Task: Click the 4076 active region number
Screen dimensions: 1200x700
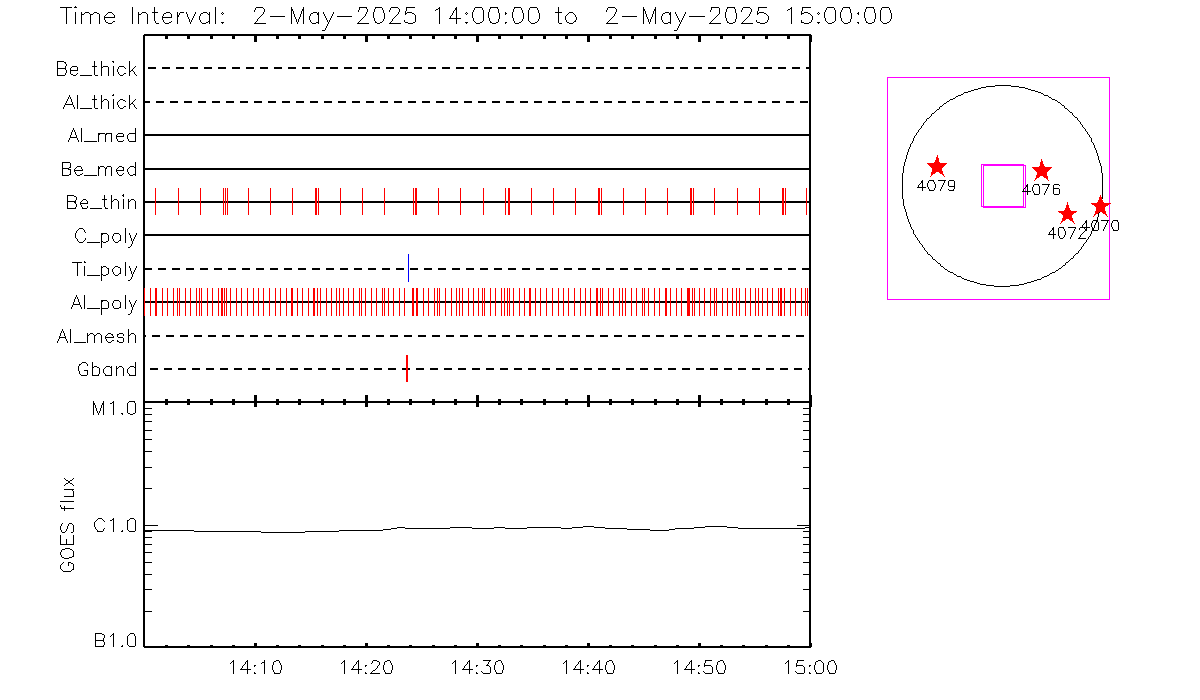Action: coord(1041,189)
